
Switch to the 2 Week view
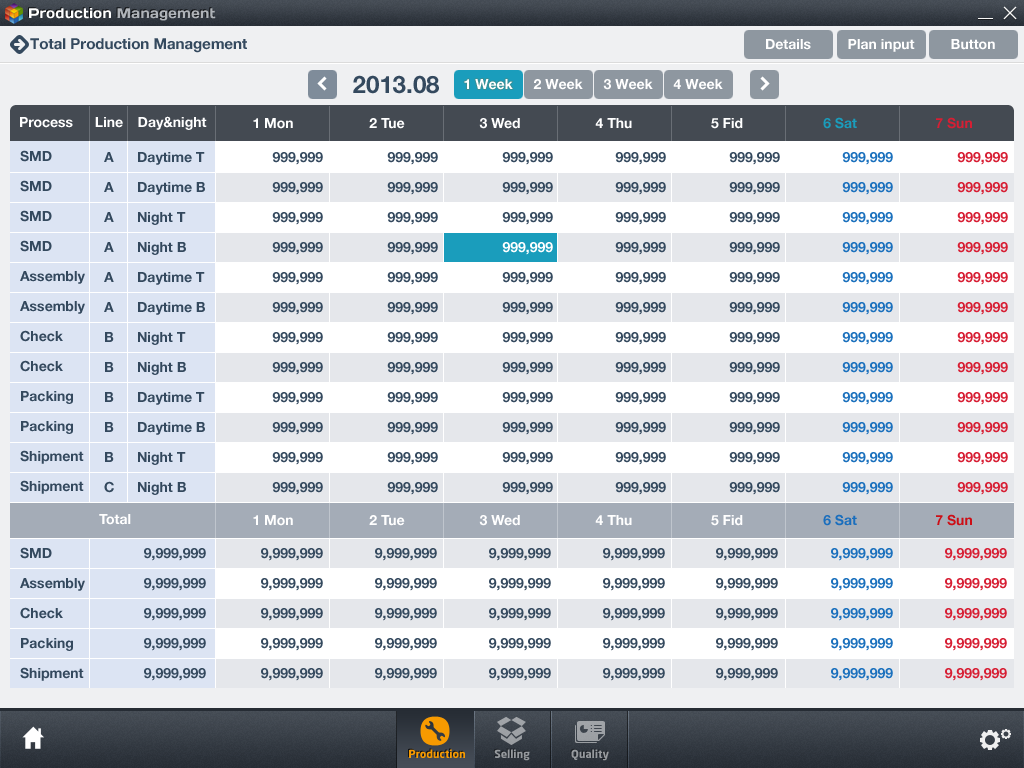(558, 84)
